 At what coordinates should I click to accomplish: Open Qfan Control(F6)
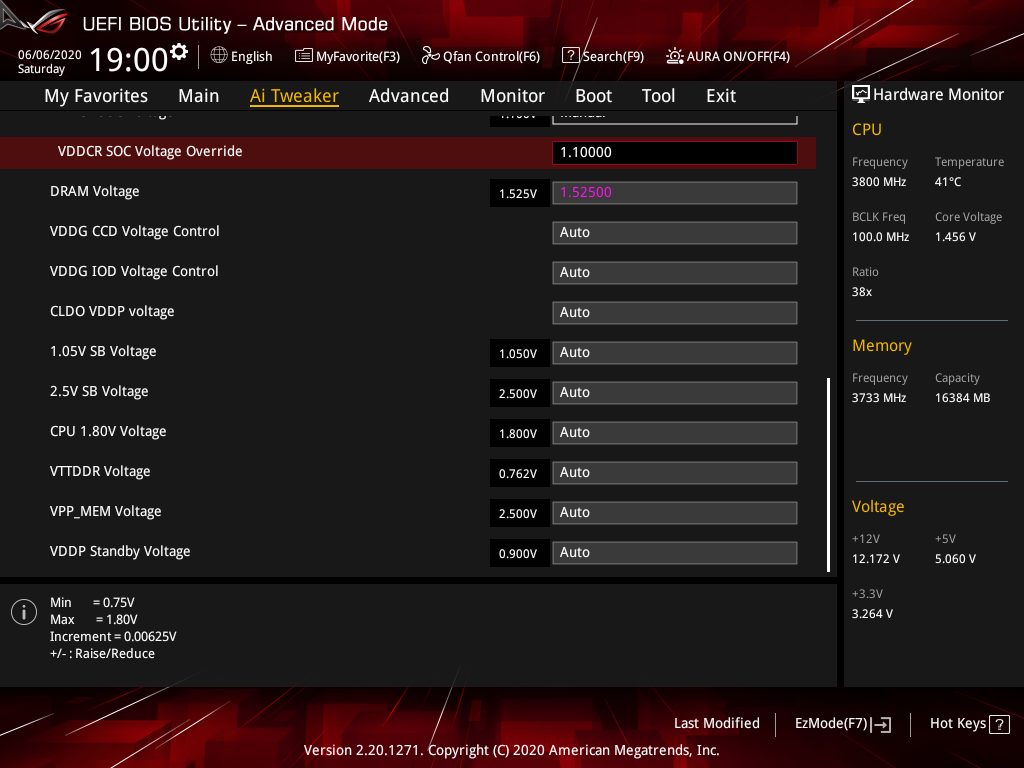tap(491, 56)
